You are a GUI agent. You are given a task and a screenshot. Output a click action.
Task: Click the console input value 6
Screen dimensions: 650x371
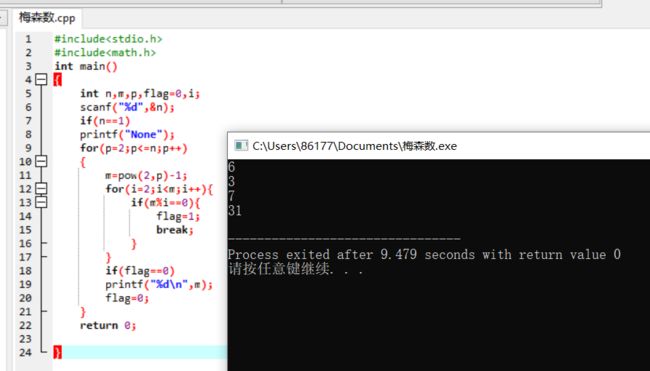231,167
